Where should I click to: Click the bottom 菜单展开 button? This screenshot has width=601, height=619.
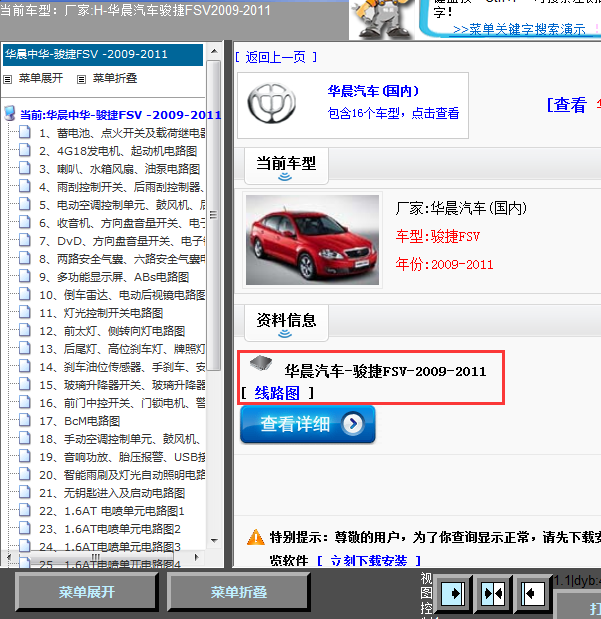coord(86,592)
